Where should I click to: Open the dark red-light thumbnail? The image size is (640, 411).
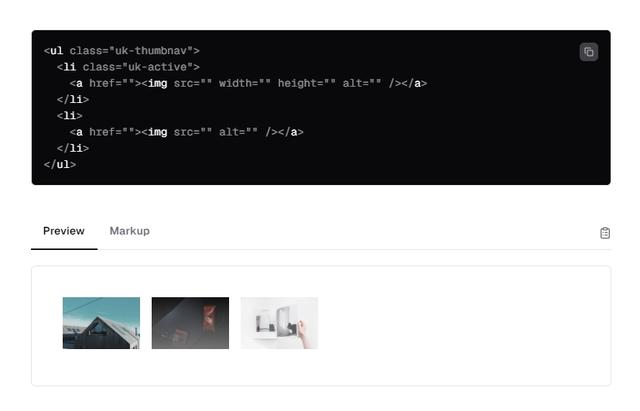190,323
